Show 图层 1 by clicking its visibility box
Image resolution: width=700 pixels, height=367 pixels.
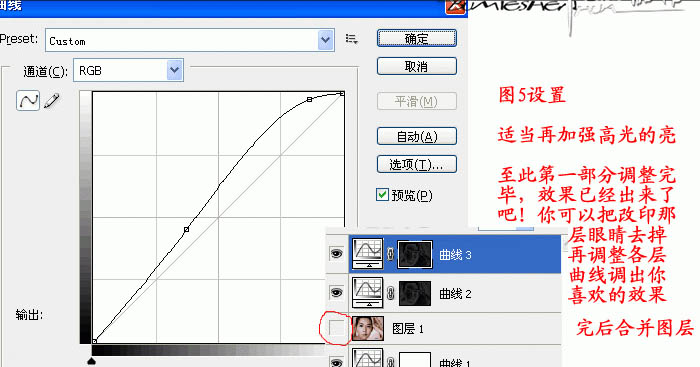click(337, 328)
